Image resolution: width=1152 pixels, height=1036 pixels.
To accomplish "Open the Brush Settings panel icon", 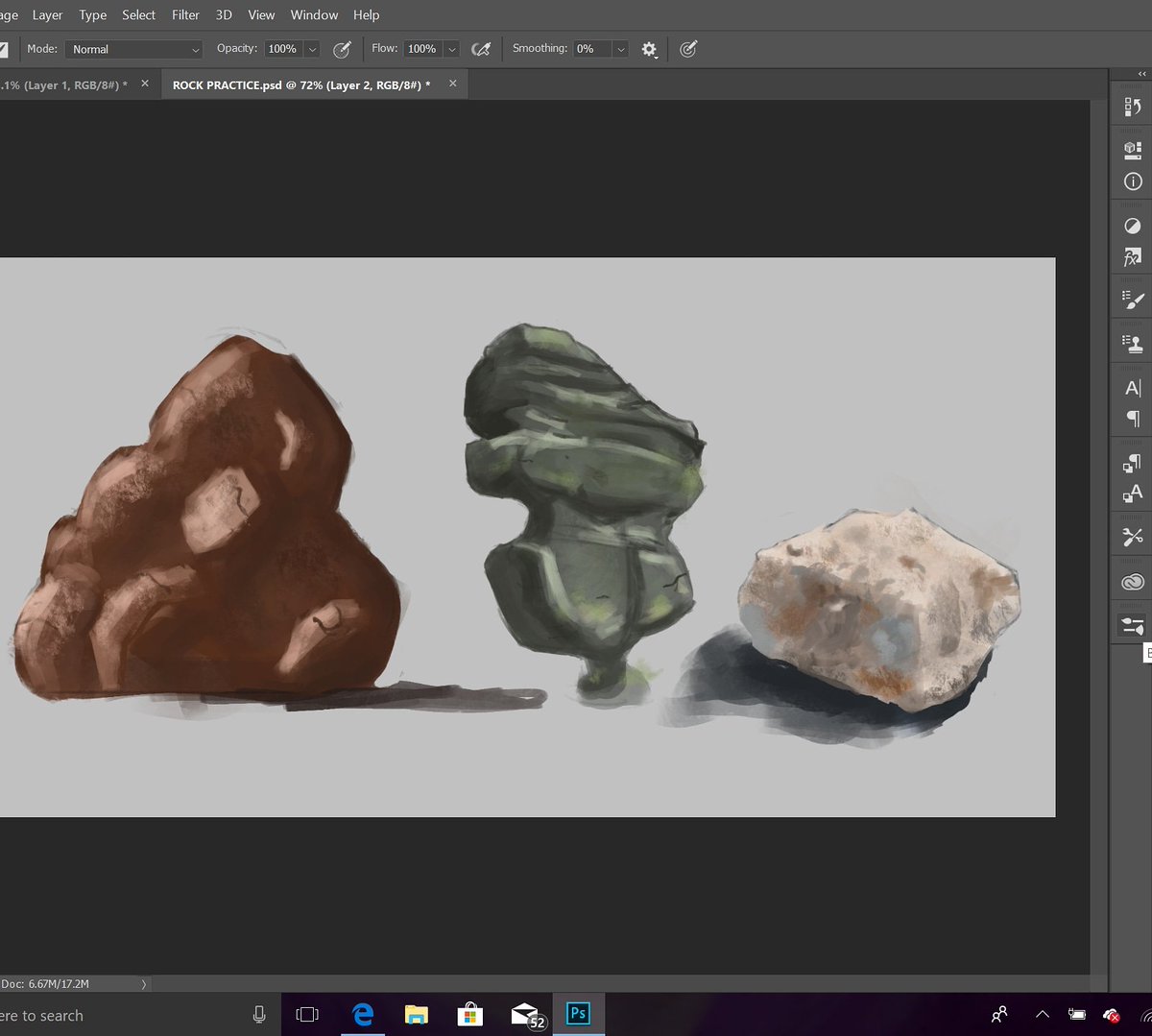I will [x=1133, y=301].
